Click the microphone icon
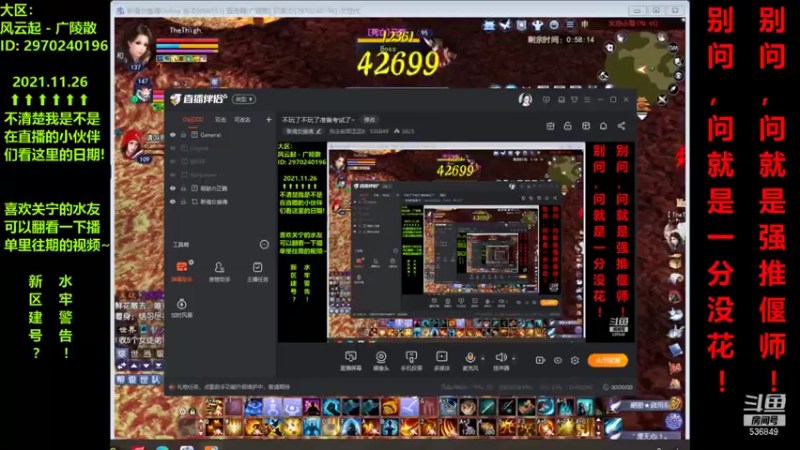 470,358
